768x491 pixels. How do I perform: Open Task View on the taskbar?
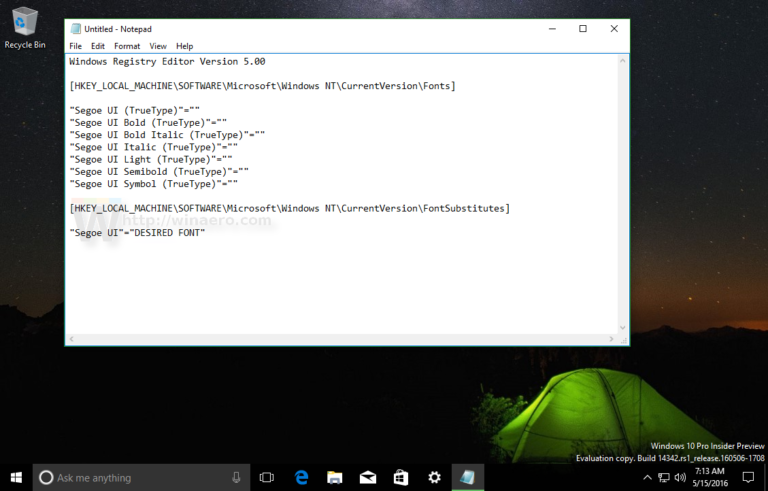pyautogui.click(x=267, y=477)
